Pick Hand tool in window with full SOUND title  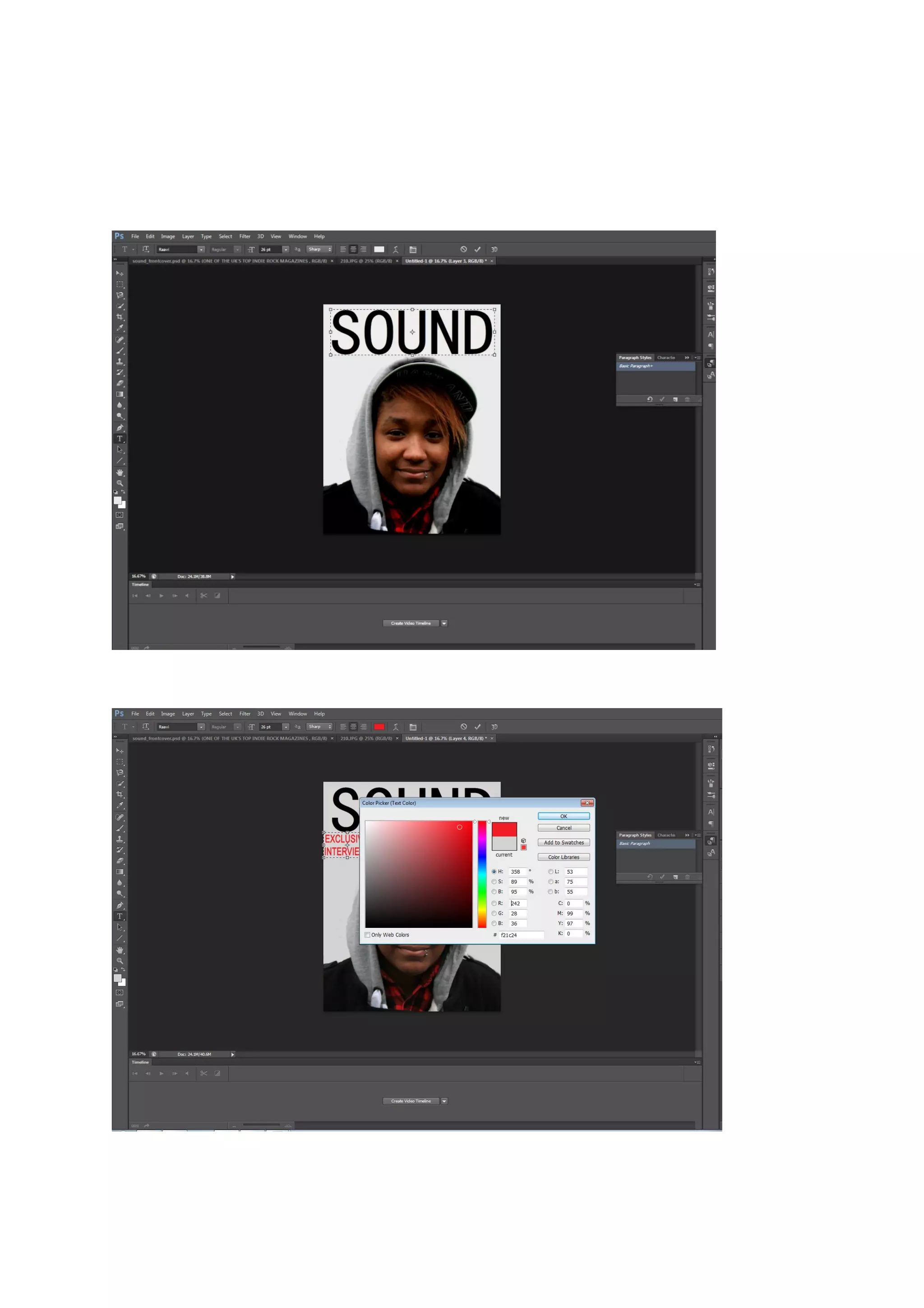120,472
